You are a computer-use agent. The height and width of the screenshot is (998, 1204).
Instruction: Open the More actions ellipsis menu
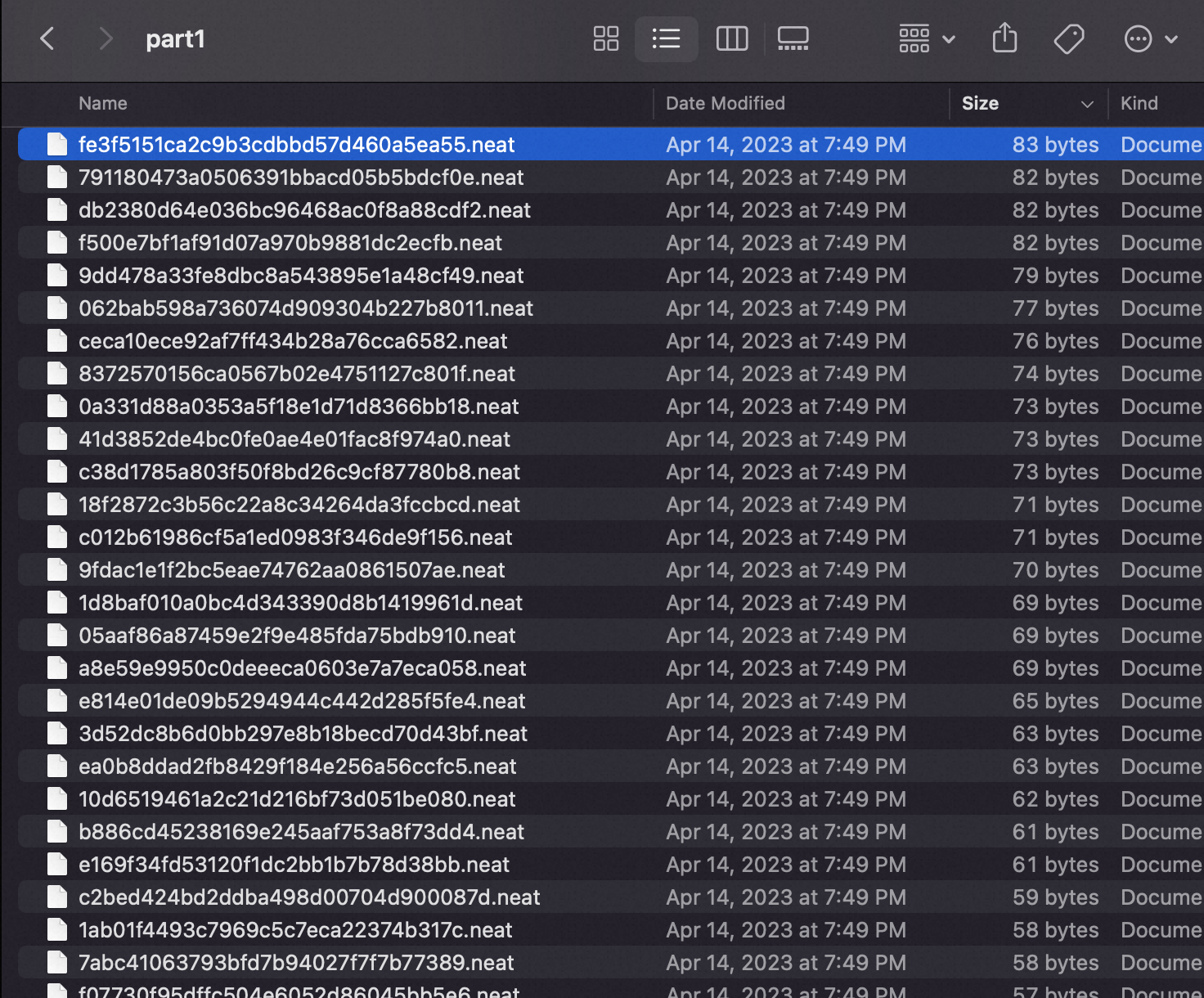tap(1150, 38)
